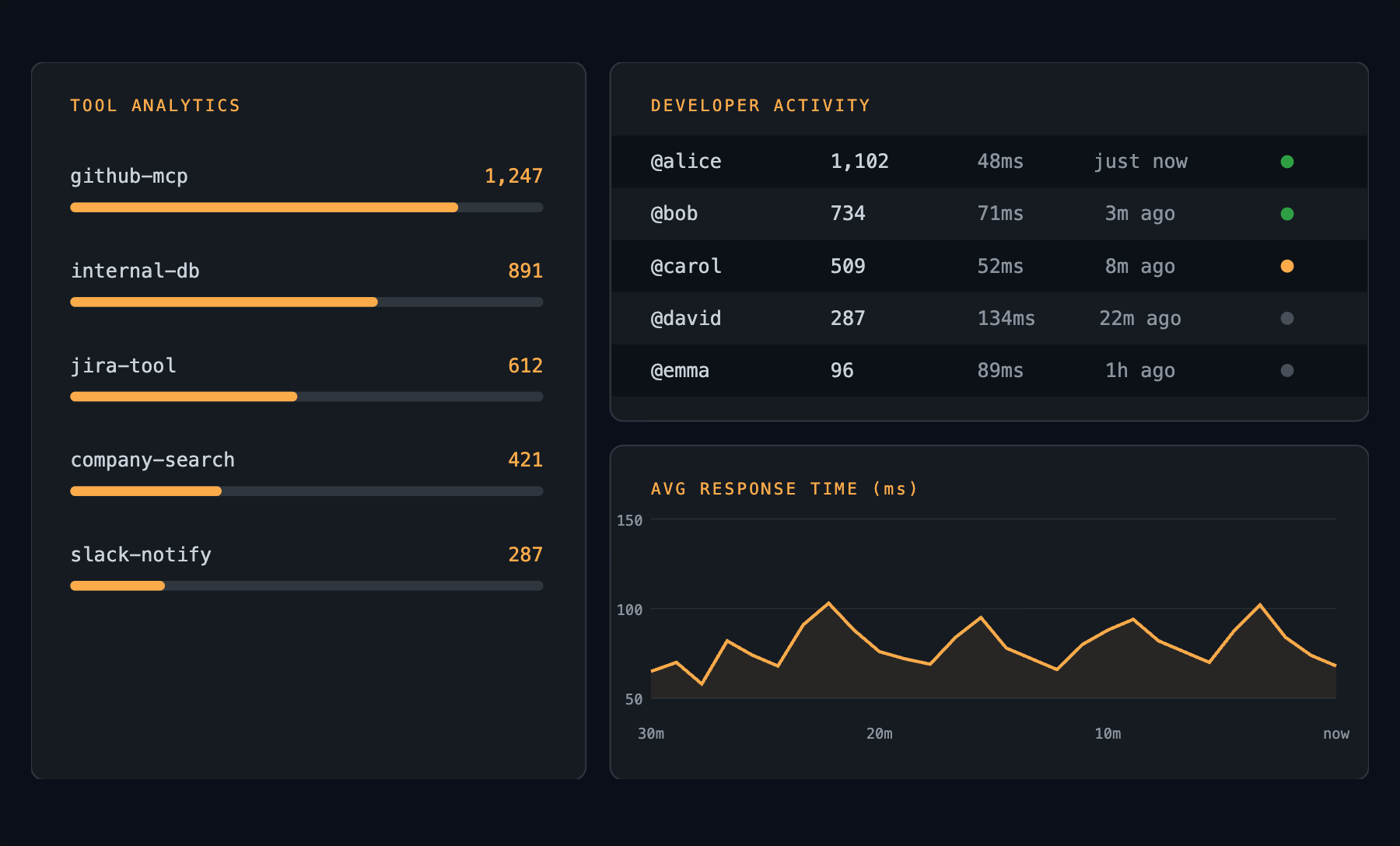Click the orange status dot beside @carol
1400x846 pixels.
coord(1287,266)
